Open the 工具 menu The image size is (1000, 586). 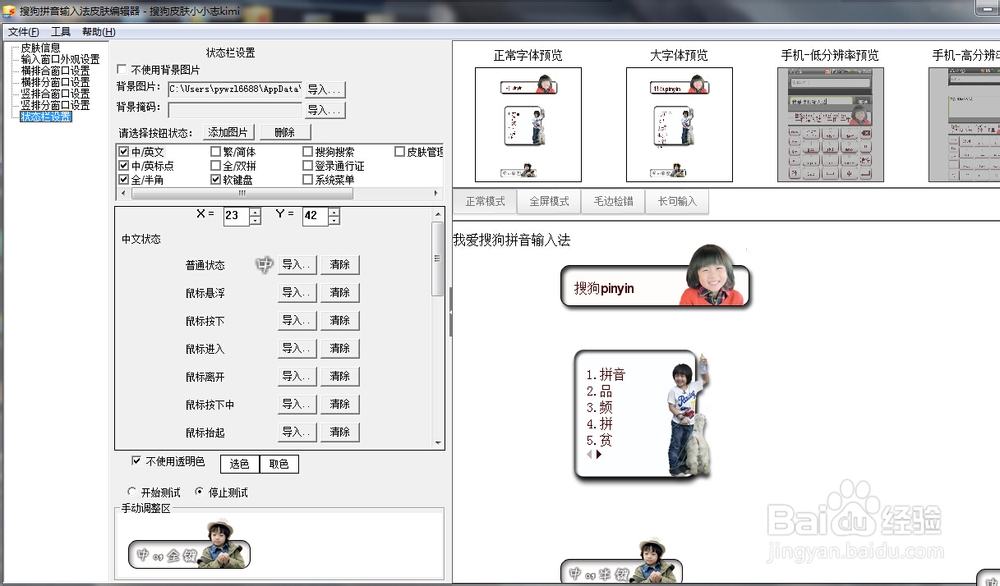61,32
